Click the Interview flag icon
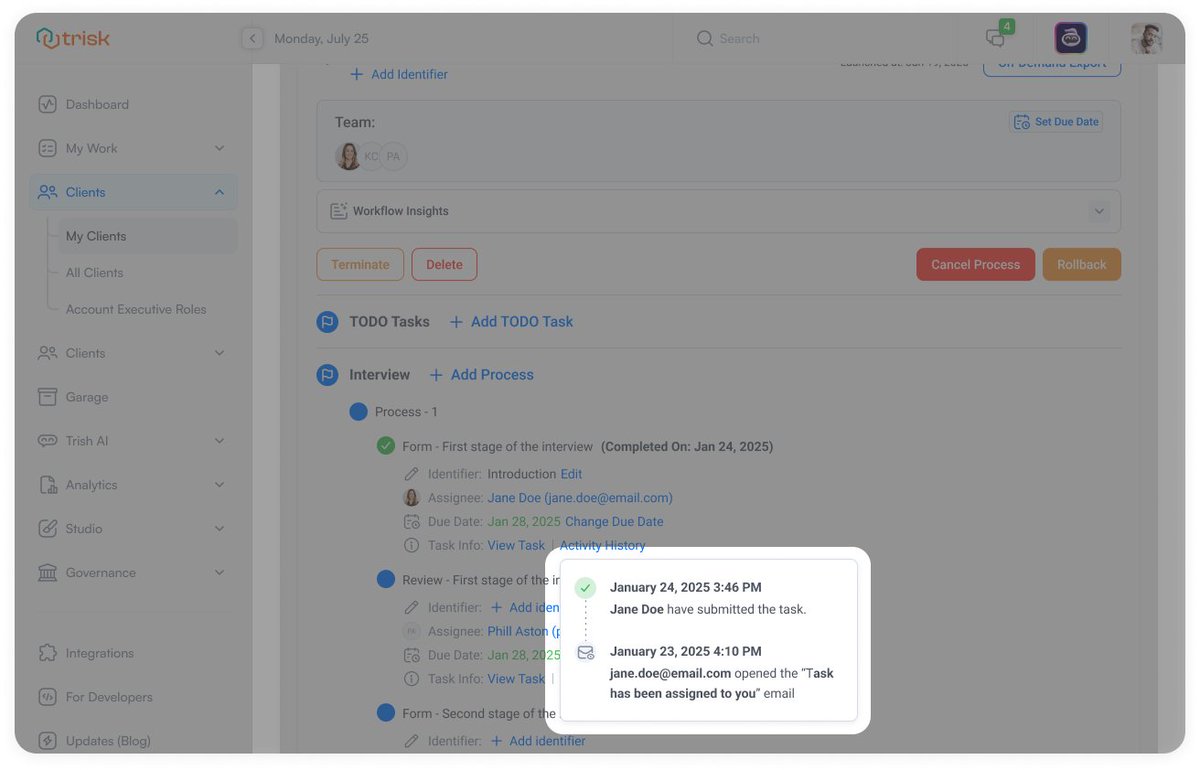 pos(327,374)
